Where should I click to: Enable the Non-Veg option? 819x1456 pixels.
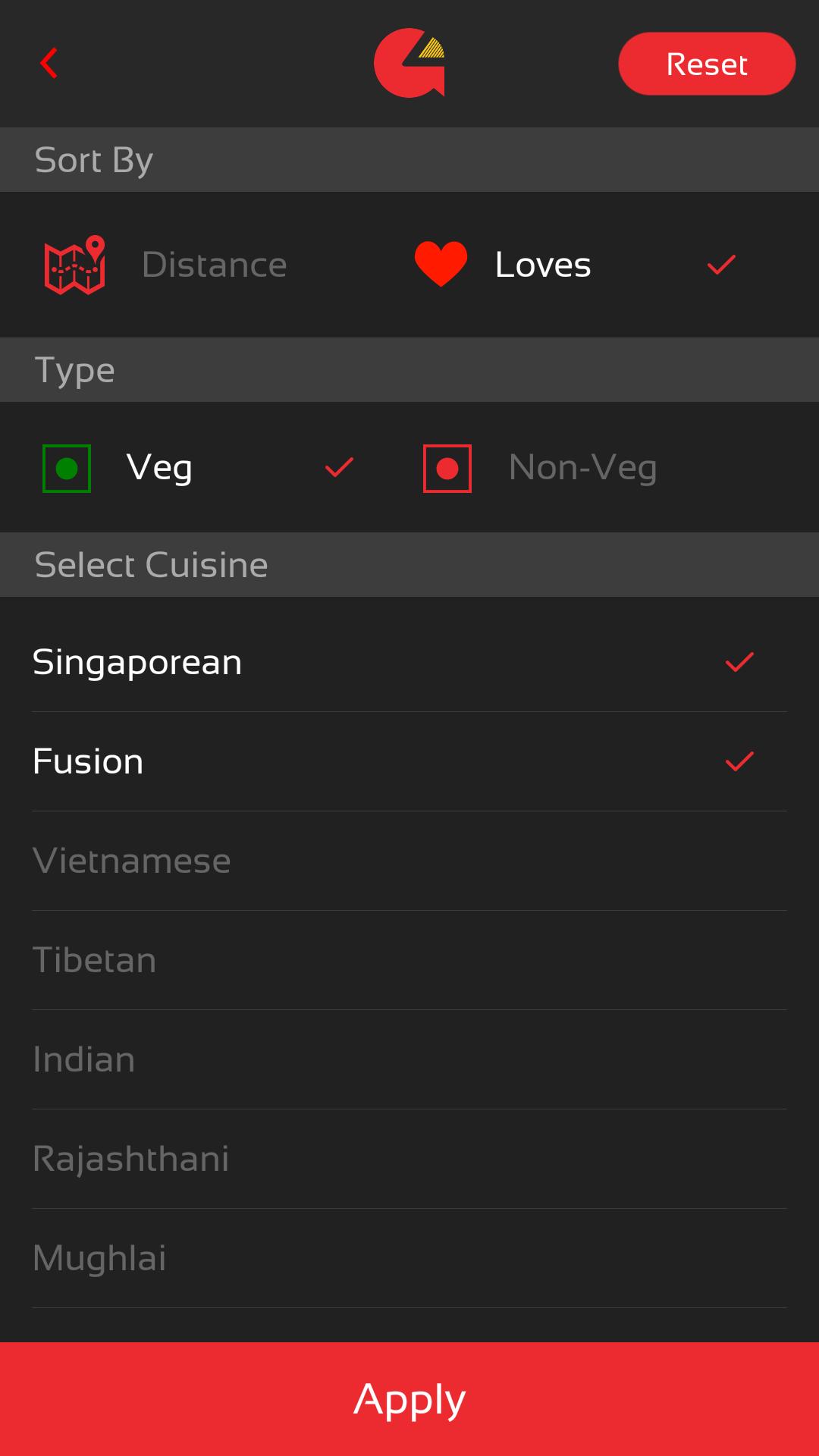pos(582,467)
